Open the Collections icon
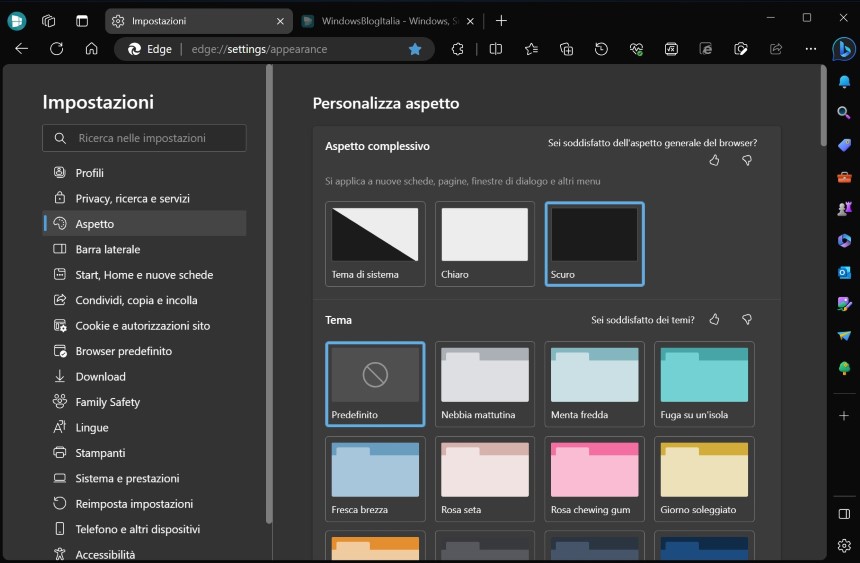The image size is (860, 563). [566, 49]
